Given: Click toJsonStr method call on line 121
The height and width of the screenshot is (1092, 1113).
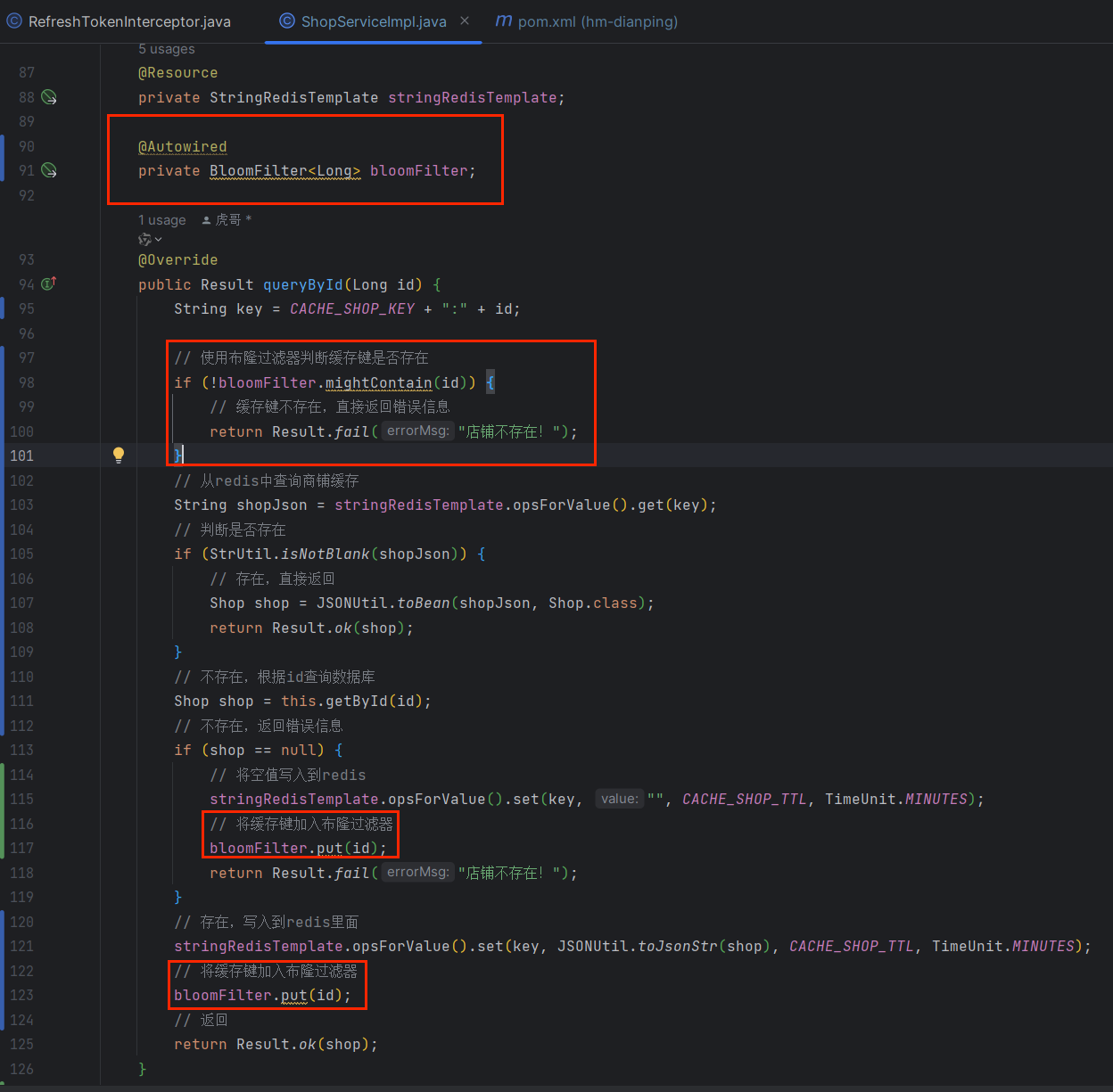Looking at the screenshot, I should [678, 946].
